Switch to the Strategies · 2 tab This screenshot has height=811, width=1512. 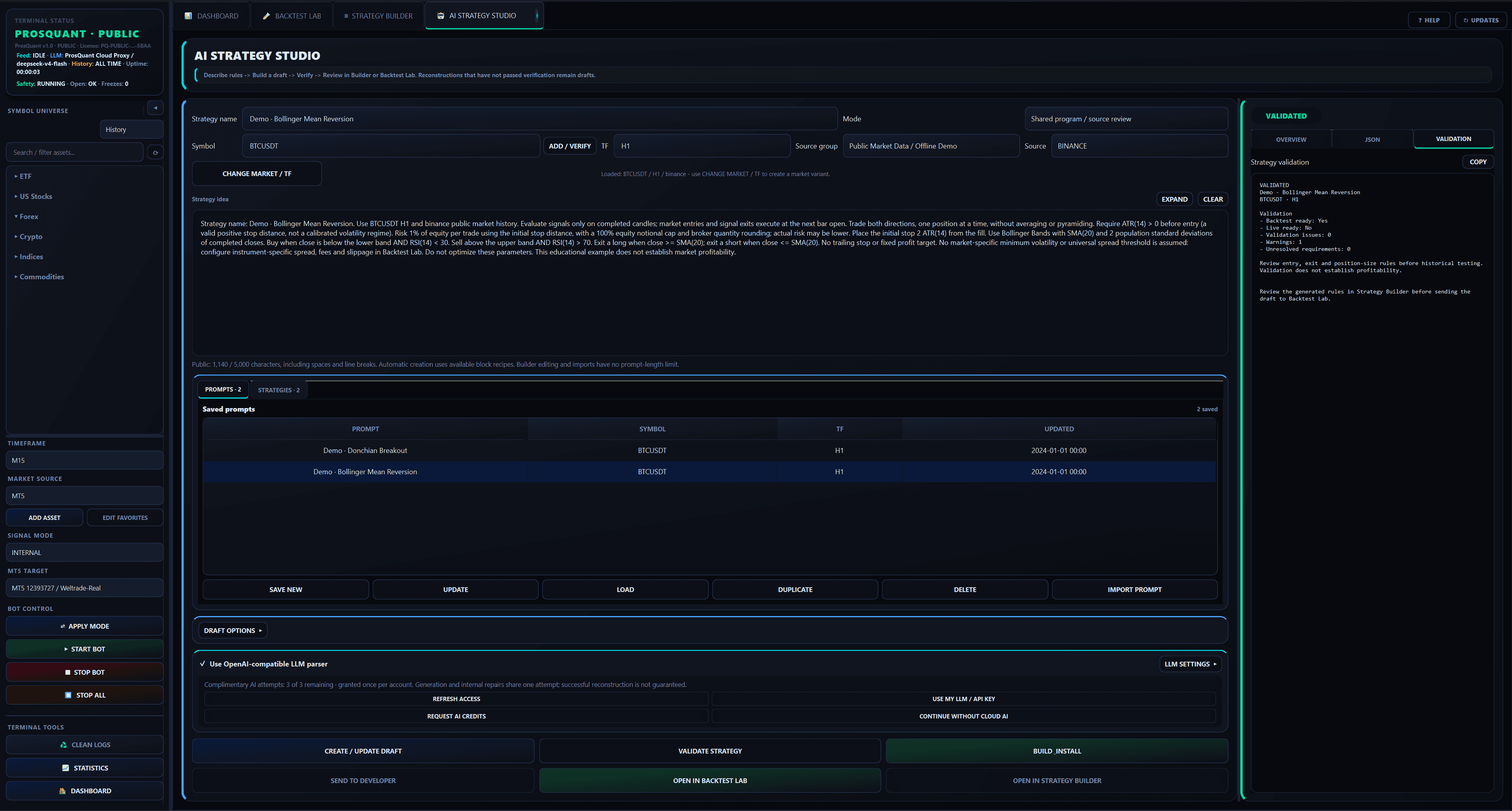point(279,390)
